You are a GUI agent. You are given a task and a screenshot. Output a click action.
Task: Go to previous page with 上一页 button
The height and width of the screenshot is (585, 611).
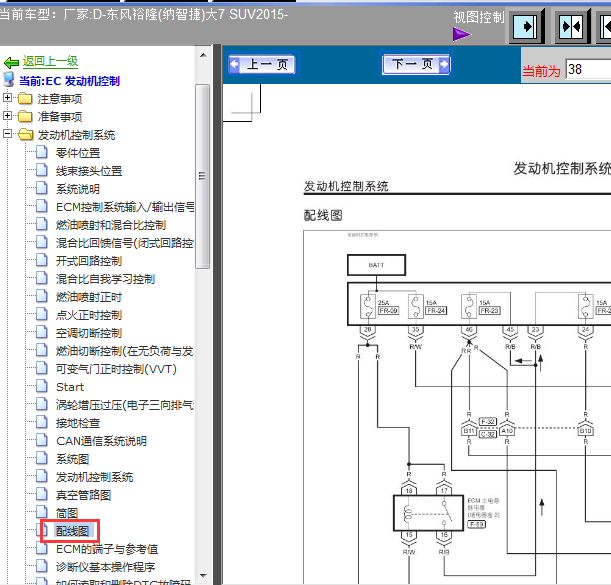click(x=262, y=64)
